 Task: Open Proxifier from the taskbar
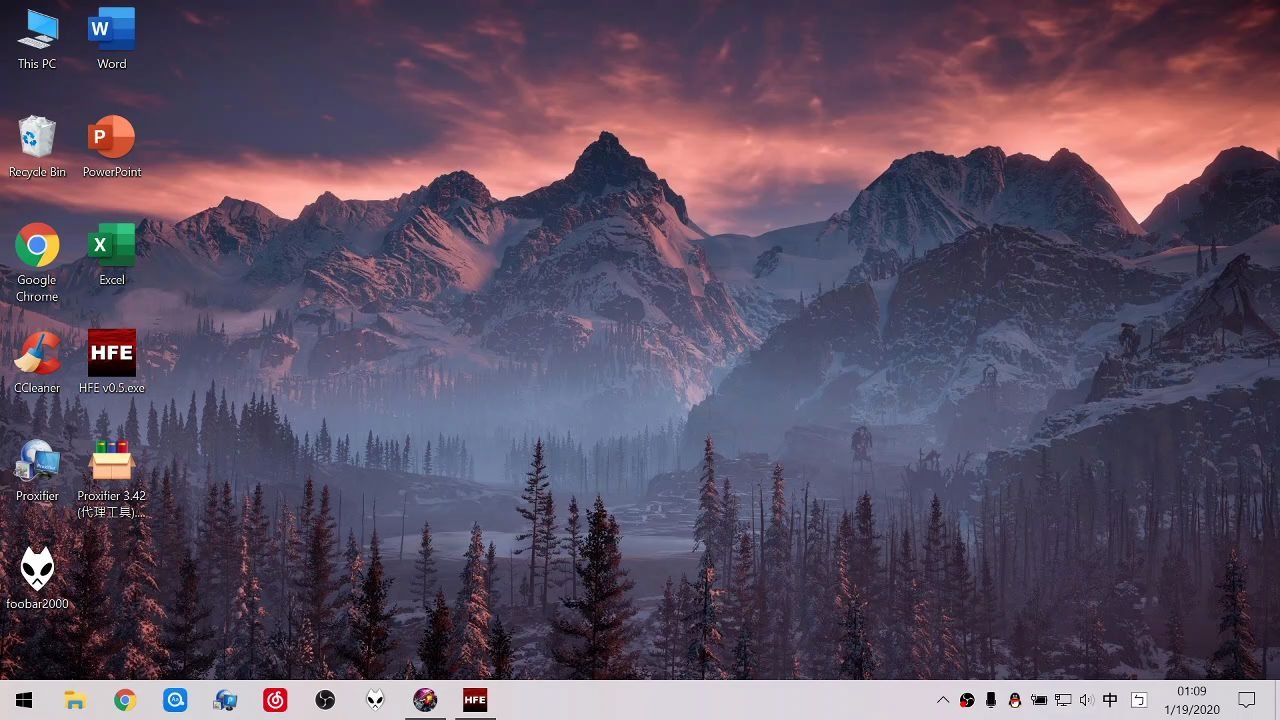pyautogui.click(x=225, y=700)
